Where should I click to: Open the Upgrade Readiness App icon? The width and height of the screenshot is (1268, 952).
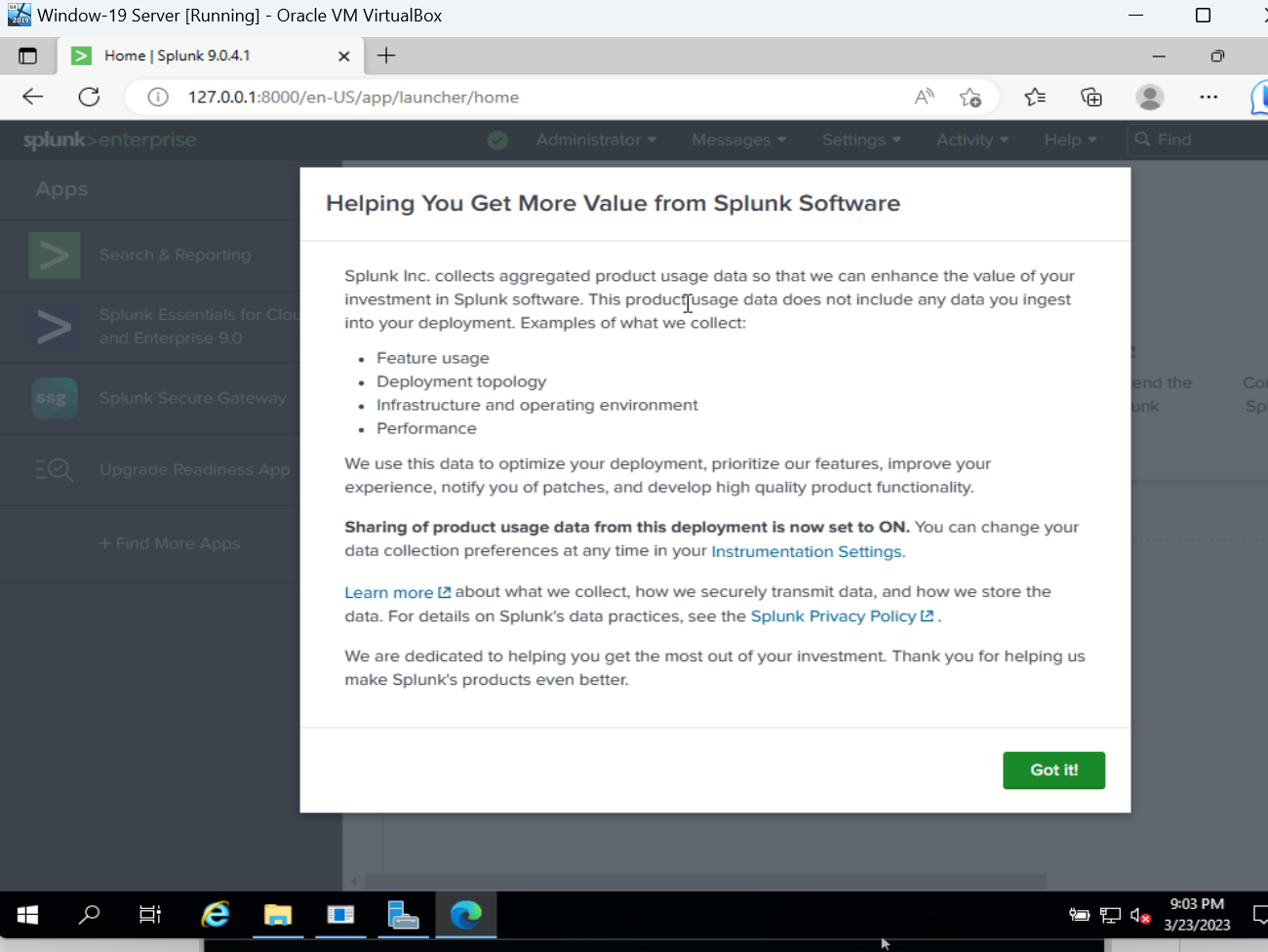pyautogui.click(x=55, y=469)
